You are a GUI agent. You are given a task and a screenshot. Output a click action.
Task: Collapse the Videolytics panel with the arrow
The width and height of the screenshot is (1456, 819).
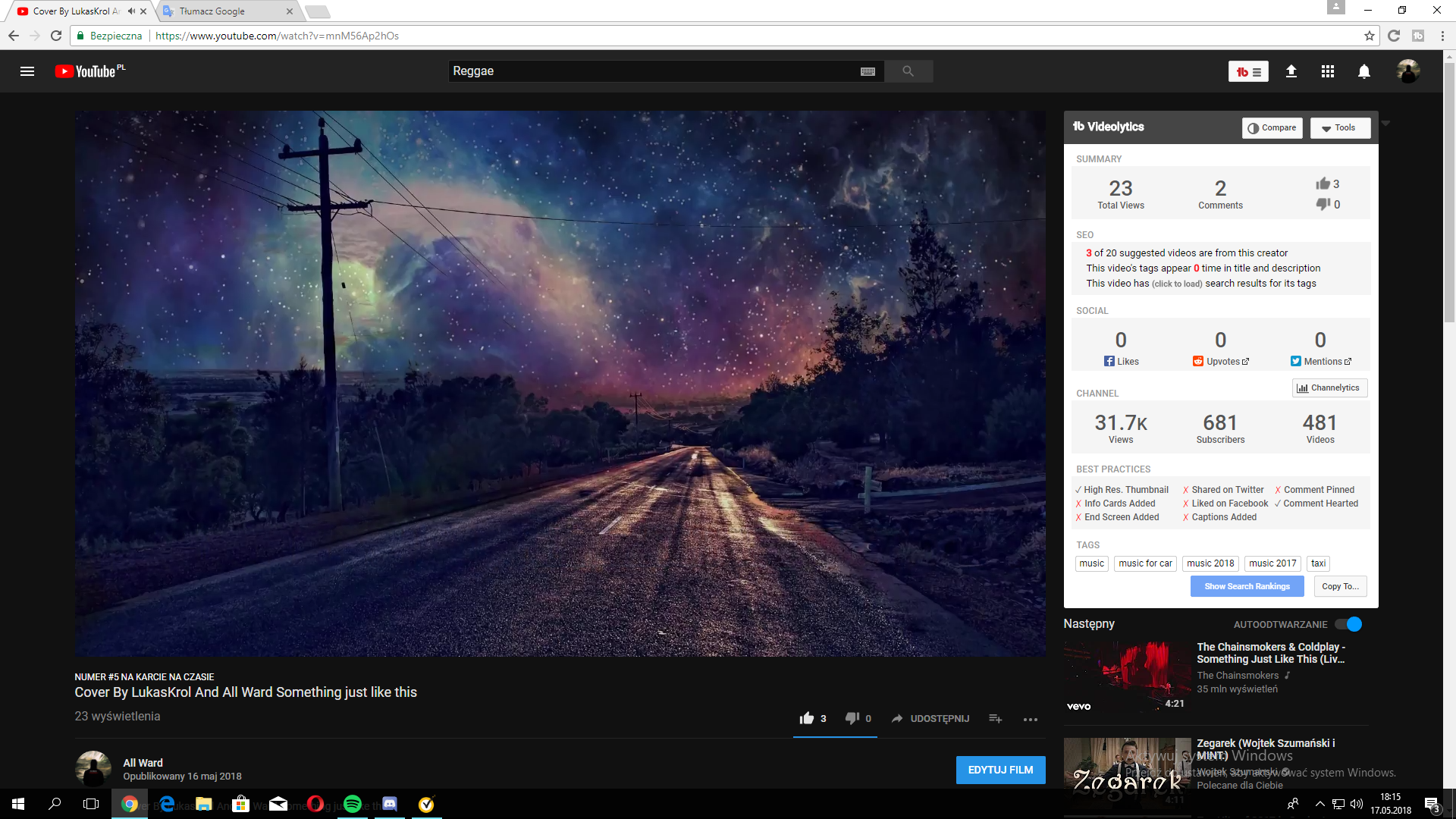[x=1385, y=123]
